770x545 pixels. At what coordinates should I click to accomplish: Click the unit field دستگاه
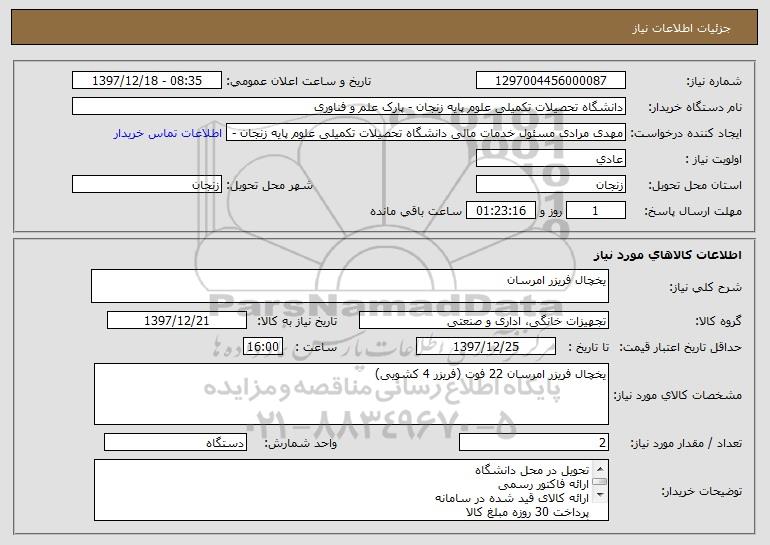pos(175,442)
